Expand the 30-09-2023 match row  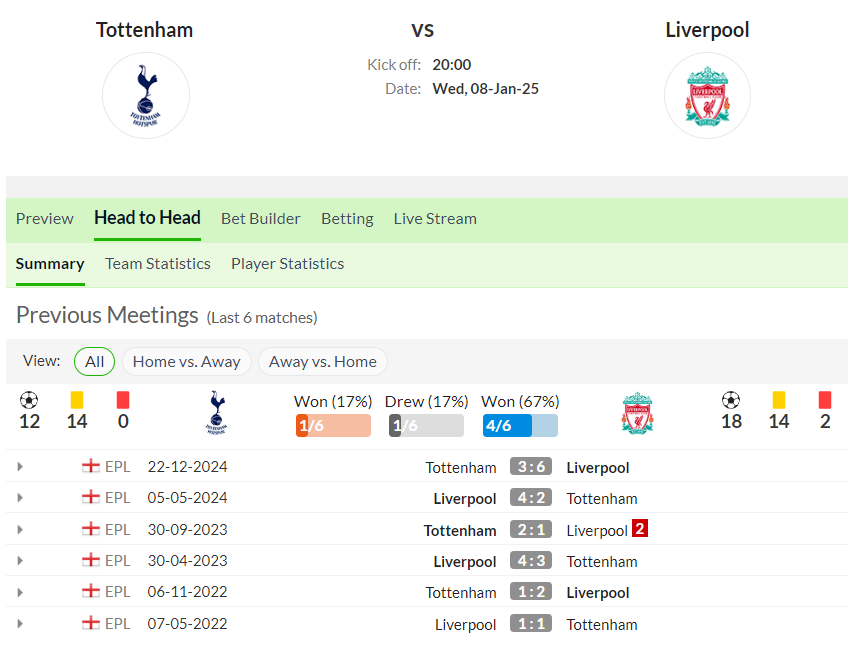(x=20, y=530)
